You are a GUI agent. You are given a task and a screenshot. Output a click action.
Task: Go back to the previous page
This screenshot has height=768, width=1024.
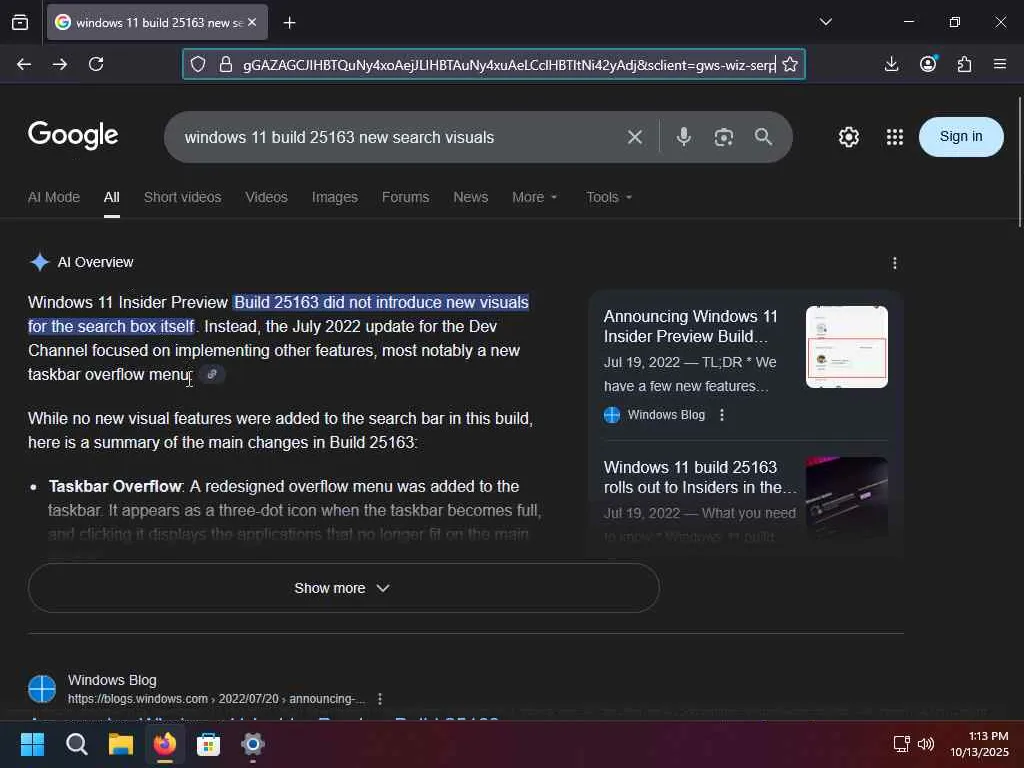click(24, 64)
